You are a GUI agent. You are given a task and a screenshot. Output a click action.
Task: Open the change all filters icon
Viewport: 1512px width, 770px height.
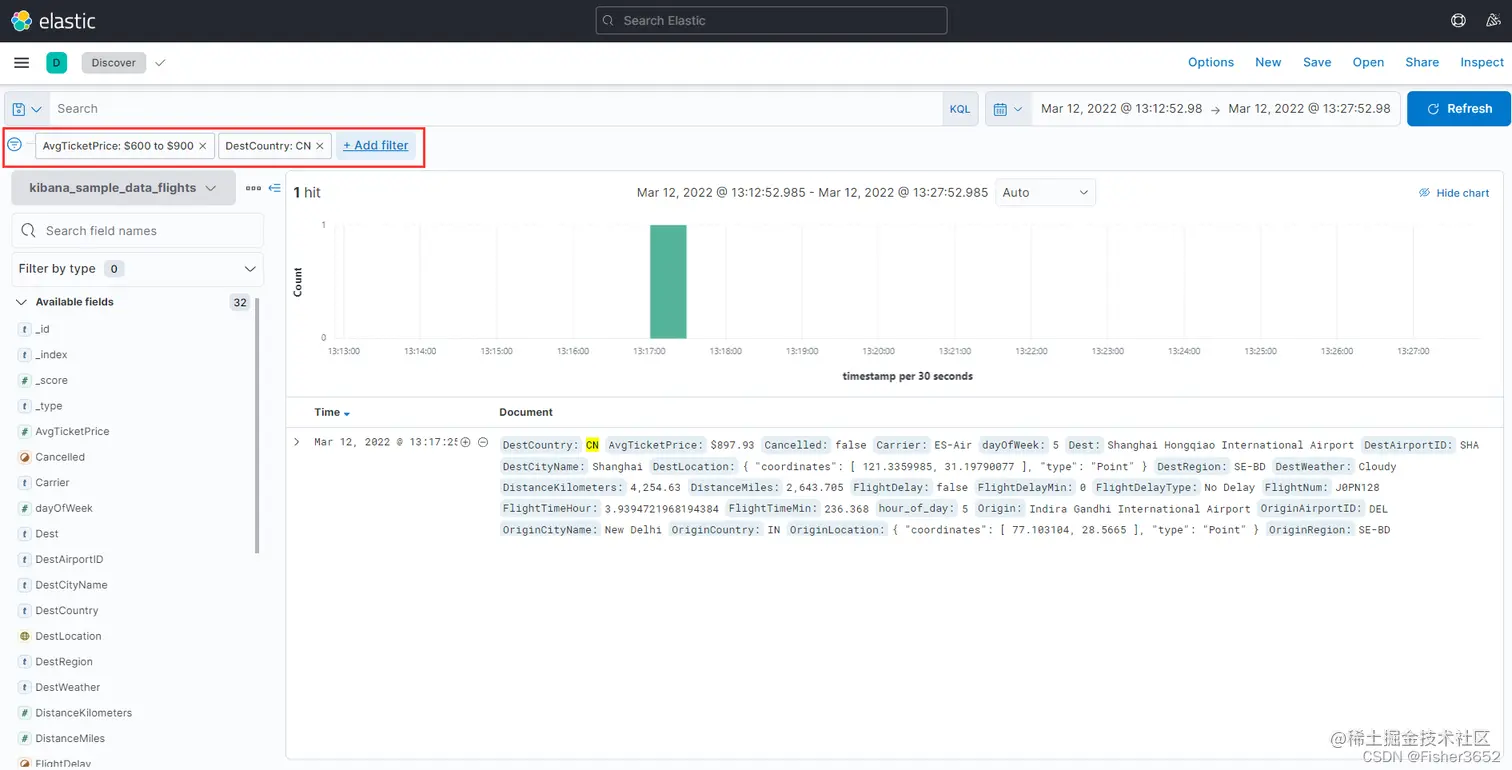tap(15, 145)
